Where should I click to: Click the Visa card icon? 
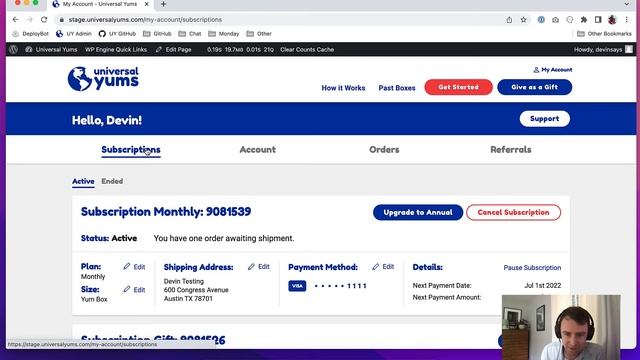click(x=297, y=286)
